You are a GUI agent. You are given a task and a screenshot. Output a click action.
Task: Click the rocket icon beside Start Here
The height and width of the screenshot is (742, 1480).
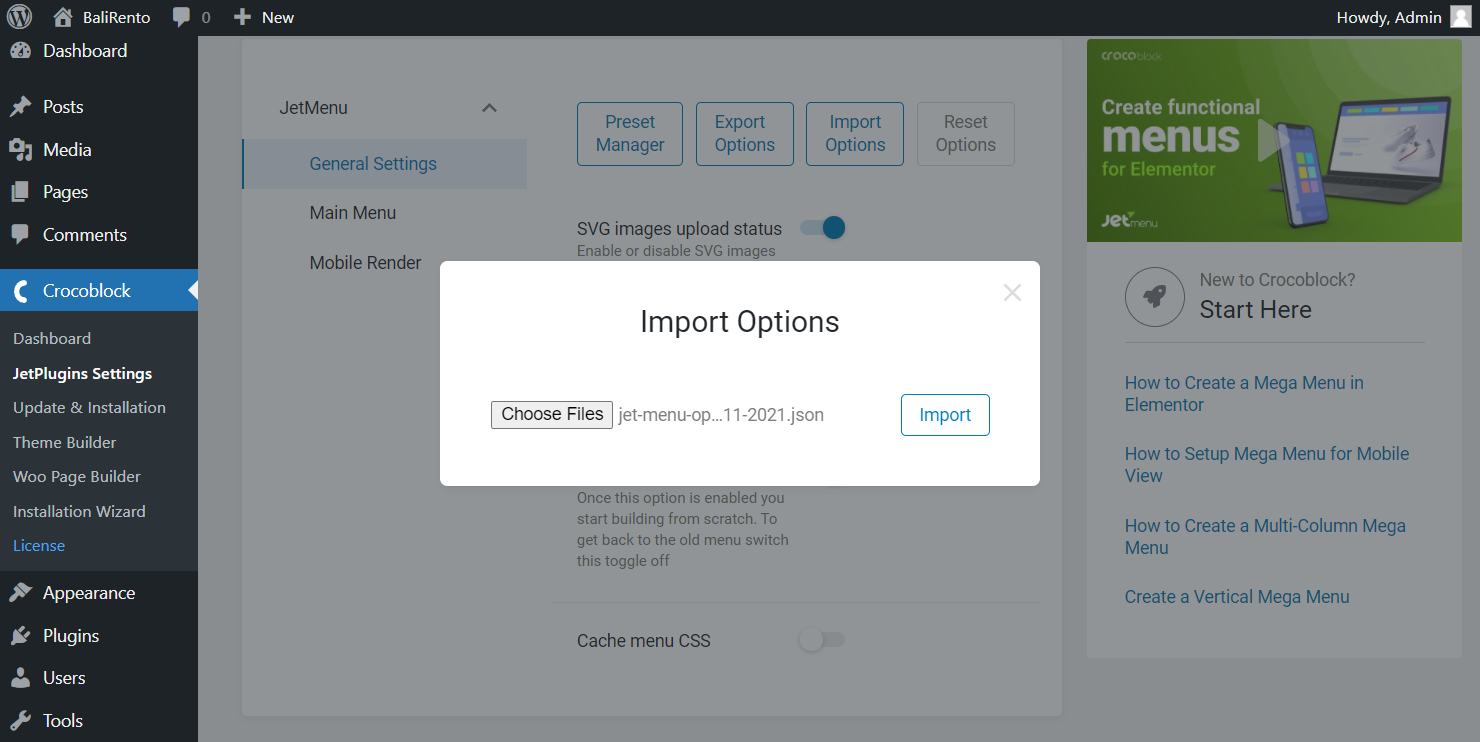(1154, 297)
